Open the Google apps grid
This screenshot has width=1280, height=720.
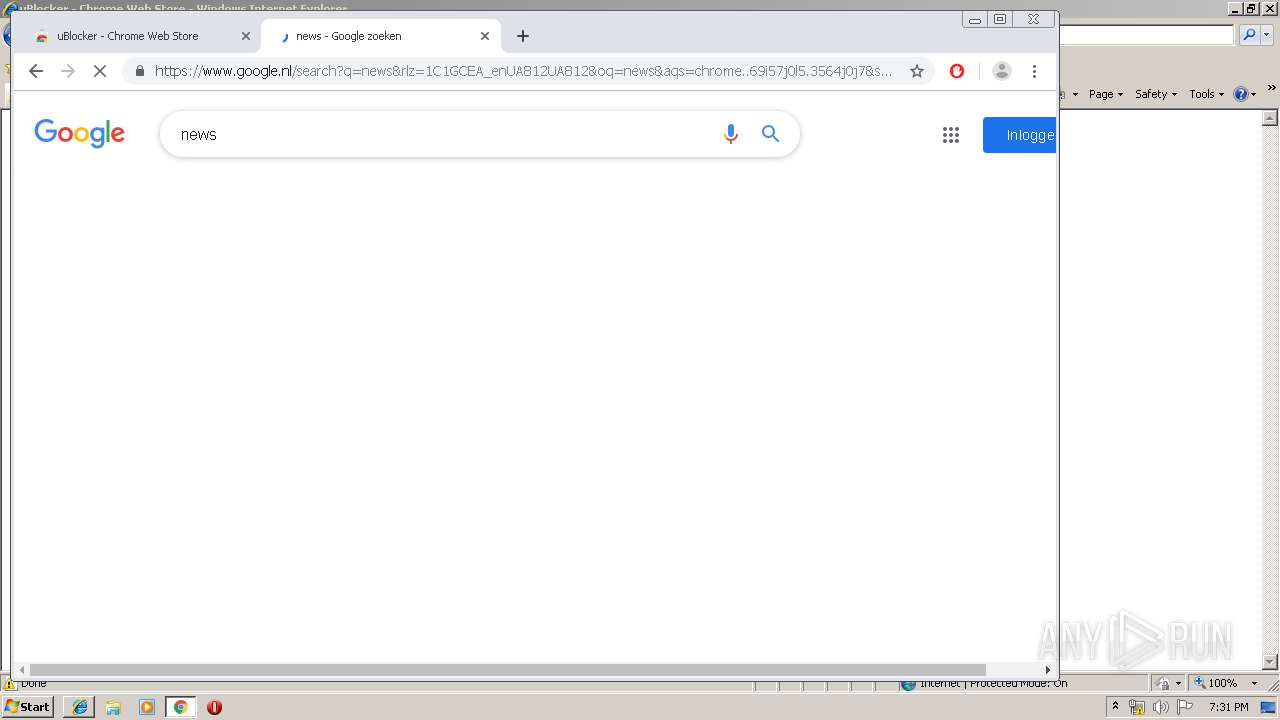click(x=951, y=135)
